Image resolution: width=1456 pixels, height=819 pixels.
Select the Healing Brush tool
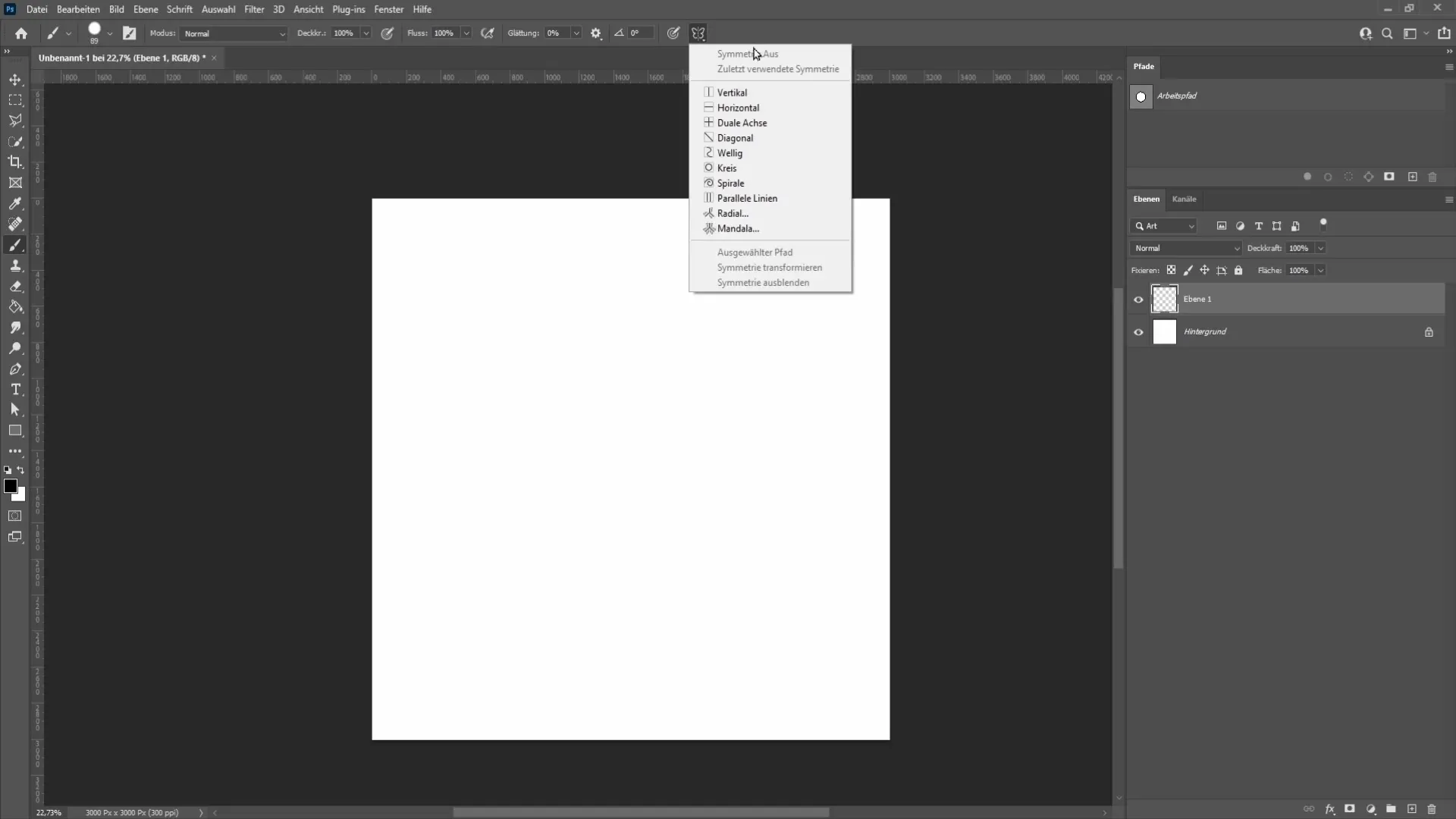[15, 224]
